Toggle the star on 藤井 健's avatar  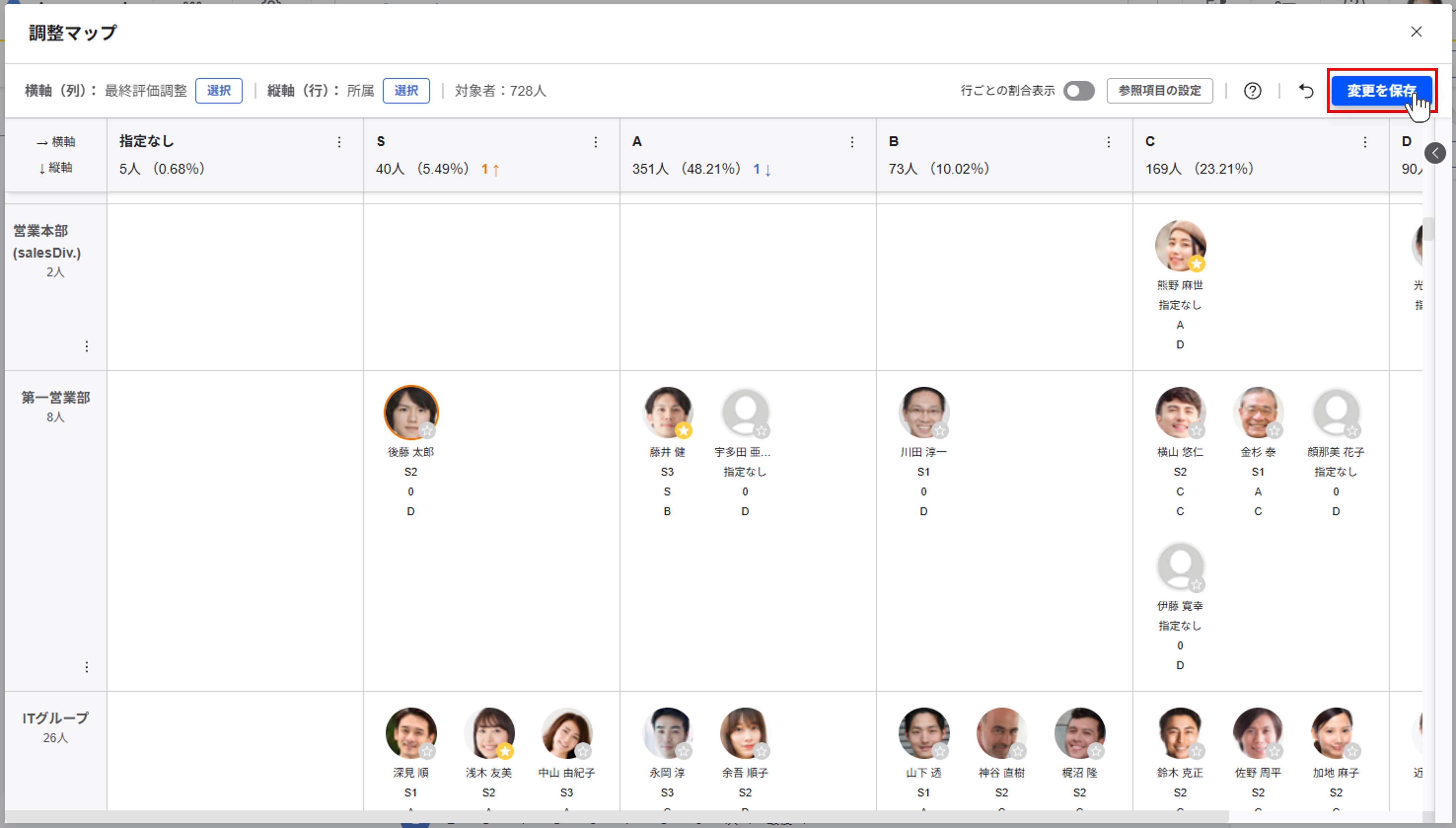(683, 431)
